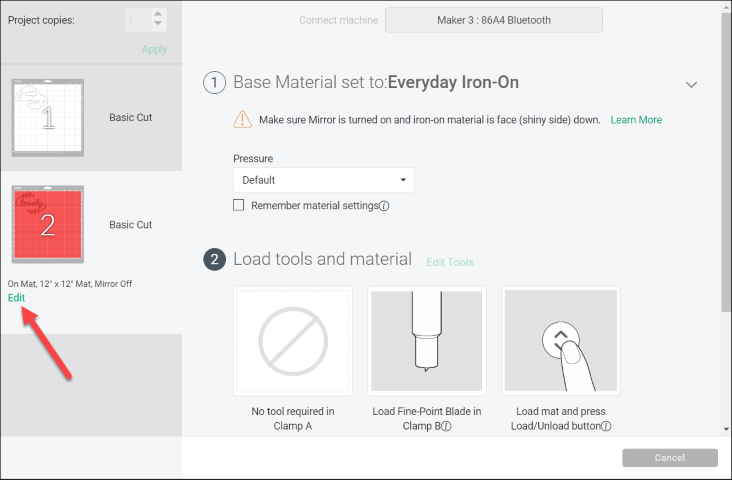
Task: Click the Fine-Point Blade illustration
Action: pos(427,341)
